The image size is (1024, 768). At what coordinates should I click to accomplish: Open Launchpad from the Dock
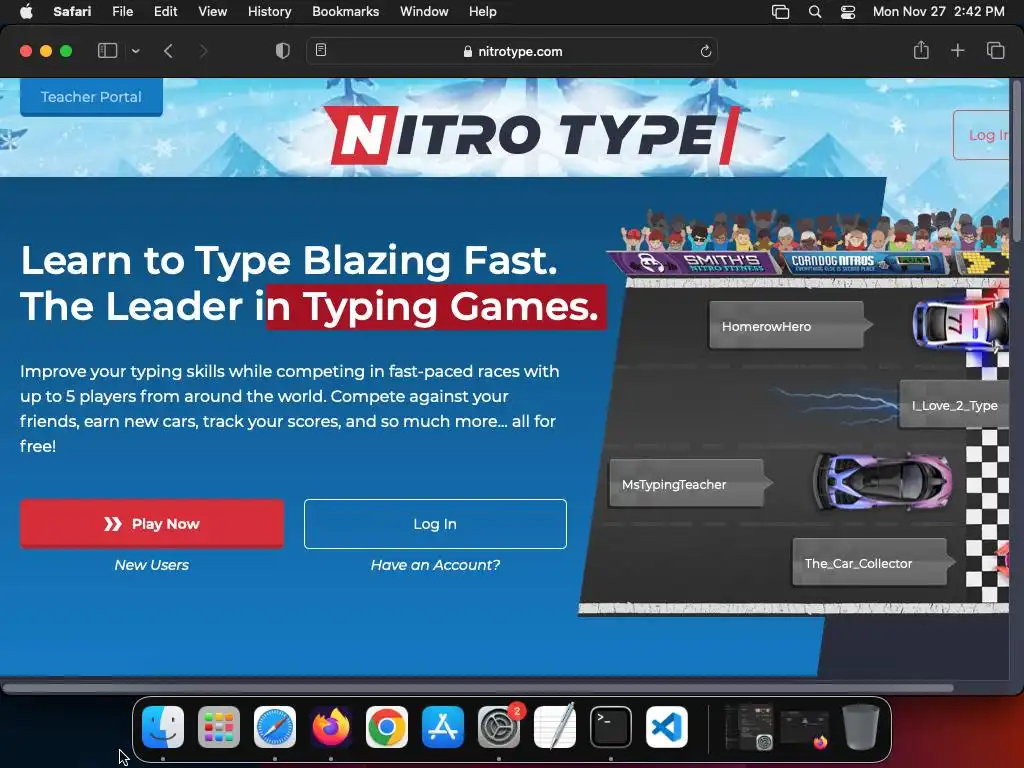(219, 727)
